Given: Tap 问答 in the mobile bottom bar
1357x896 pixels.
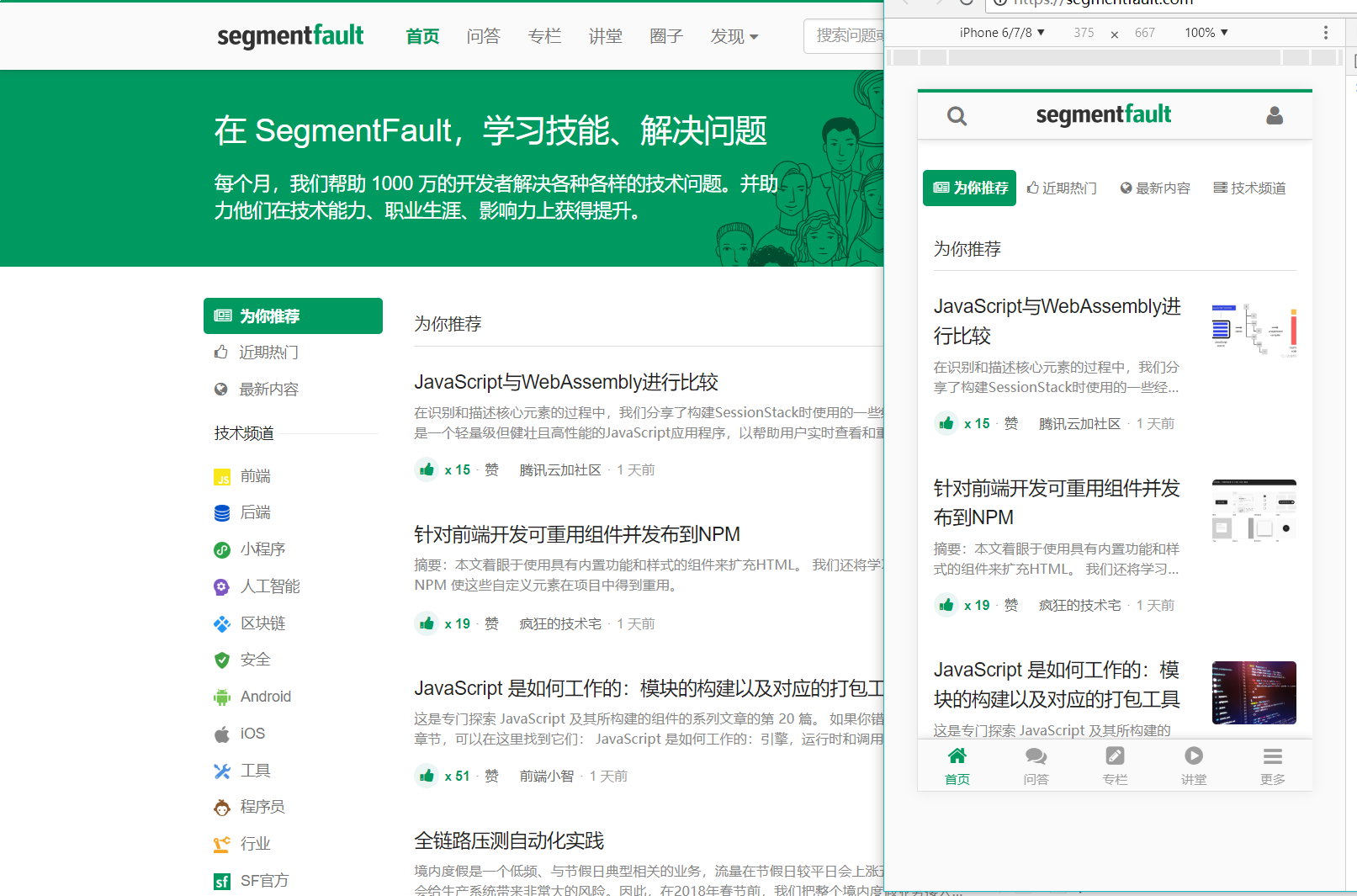Looking at the screenshot, I should 1036,766.
